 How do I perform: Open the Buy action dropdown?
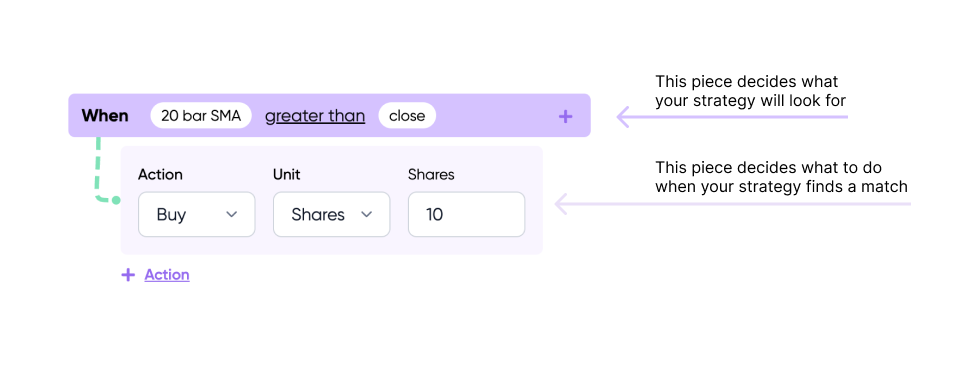(196, 214)
